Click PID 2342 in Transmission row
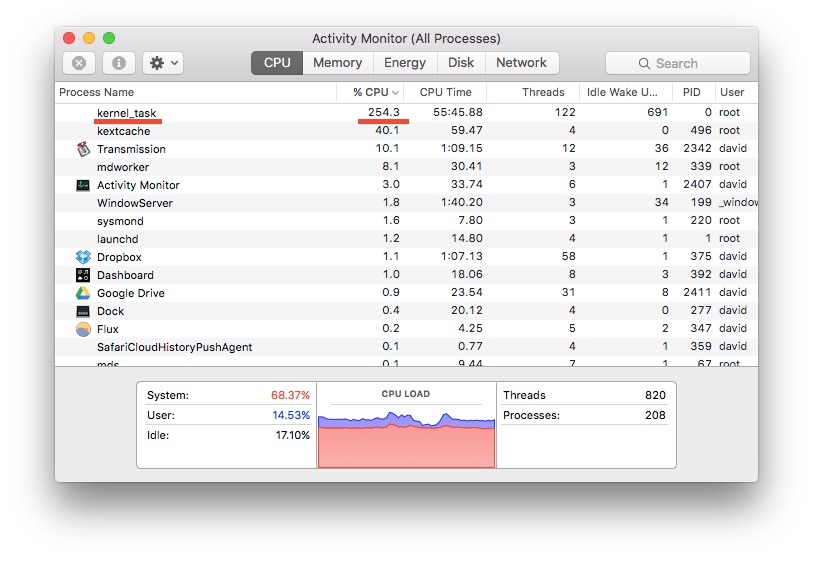Viewport: 817px width, 570px height. coord(697,148)
